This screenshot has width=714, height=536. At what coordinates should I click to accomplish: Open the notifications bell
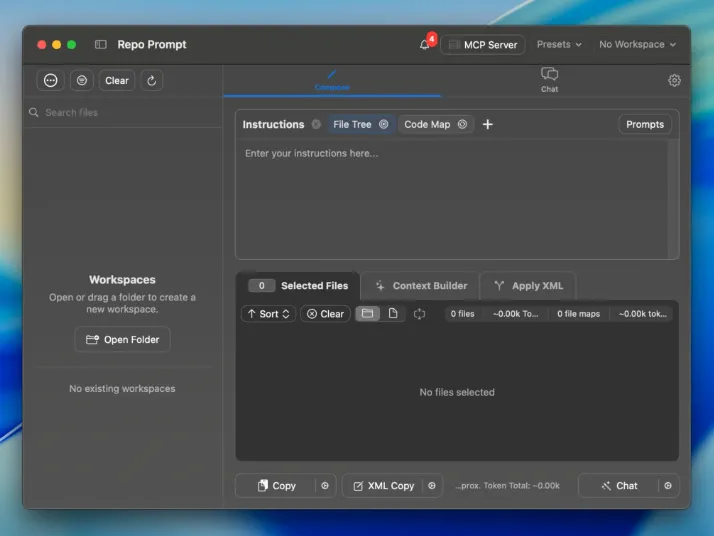coord(424,45)
